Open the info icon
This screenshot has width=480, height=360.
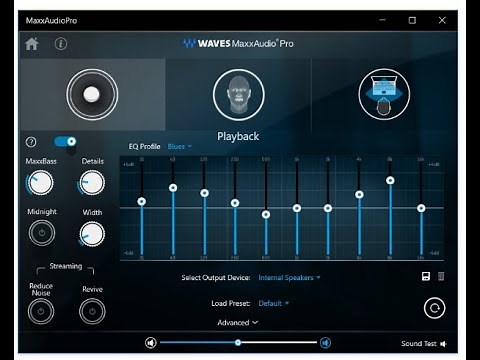coord(61,44)
